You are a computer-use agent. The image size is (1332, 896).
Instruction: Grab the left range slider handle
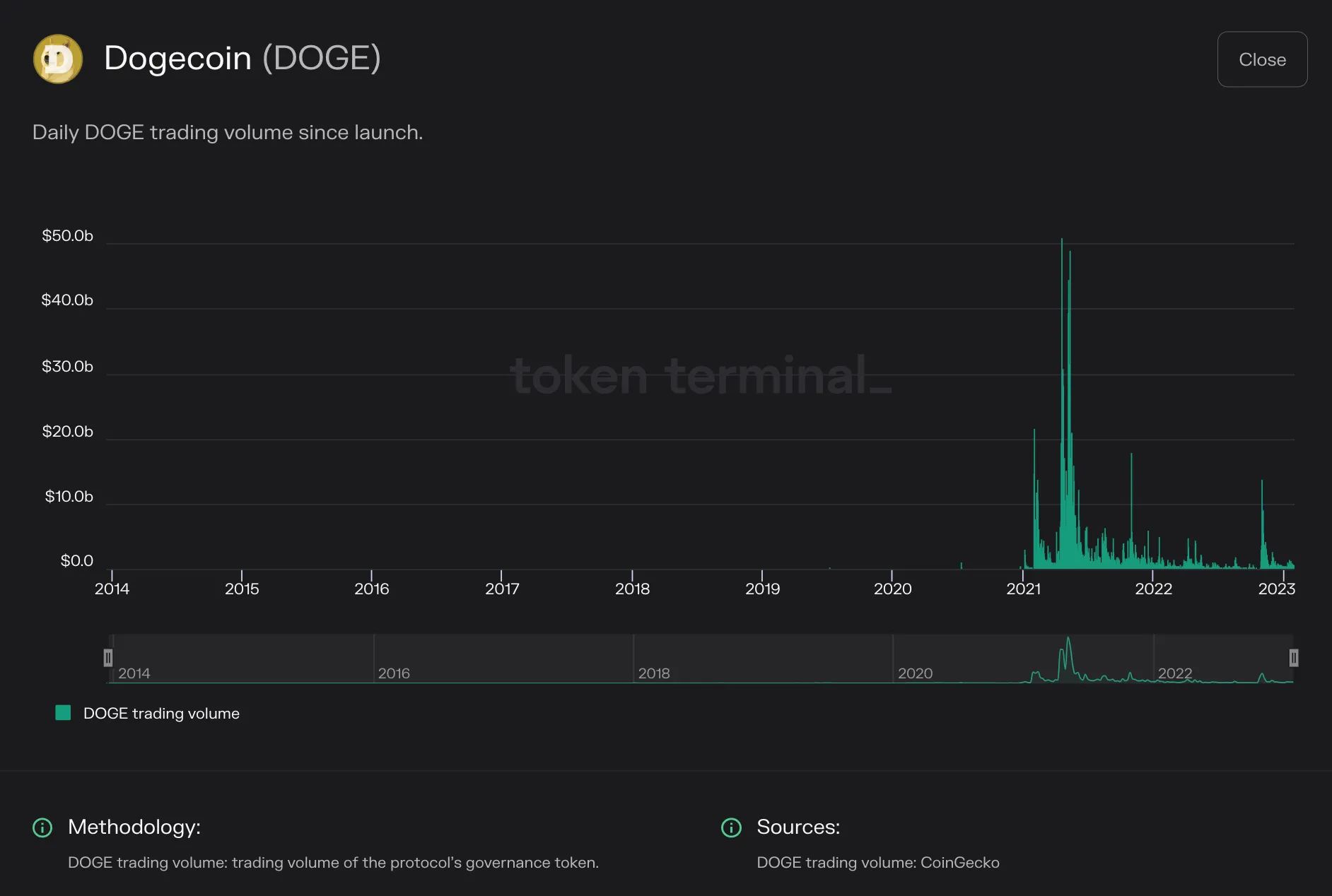pyautogui.click(x=108, y=658)
